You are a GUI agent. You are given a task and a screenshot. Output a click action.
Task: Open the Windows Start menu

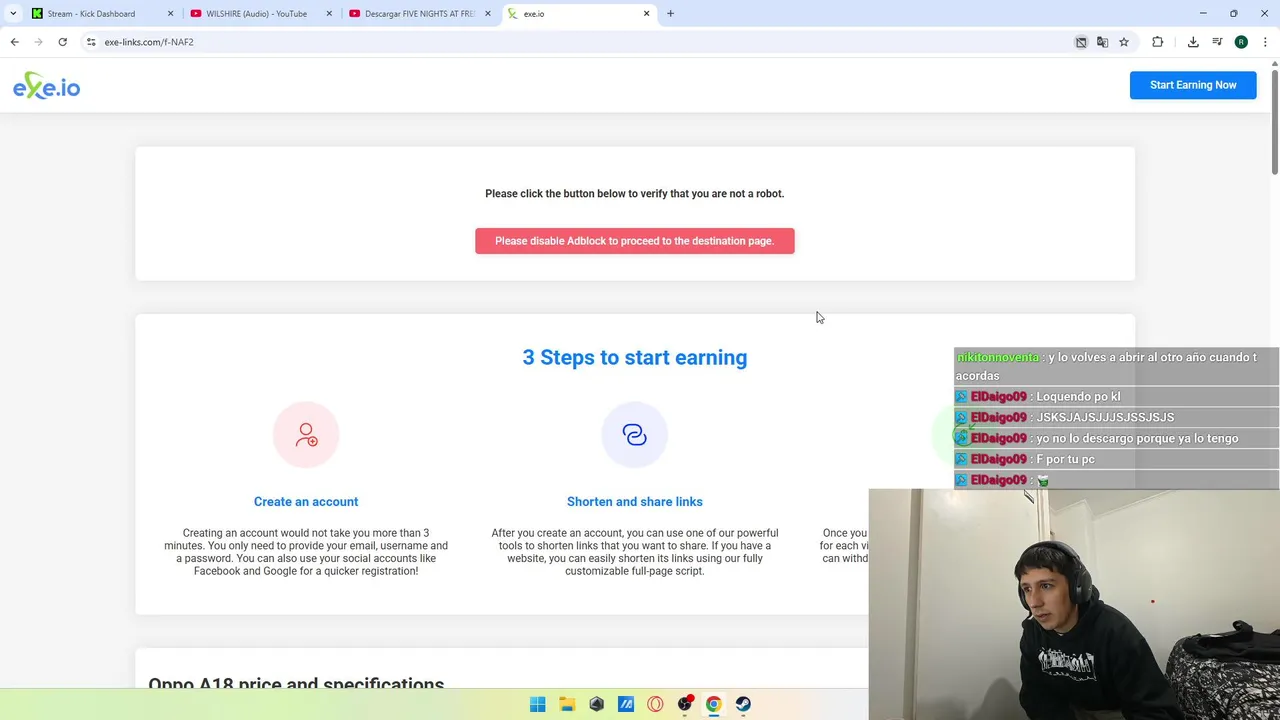(x=537, y=704)
